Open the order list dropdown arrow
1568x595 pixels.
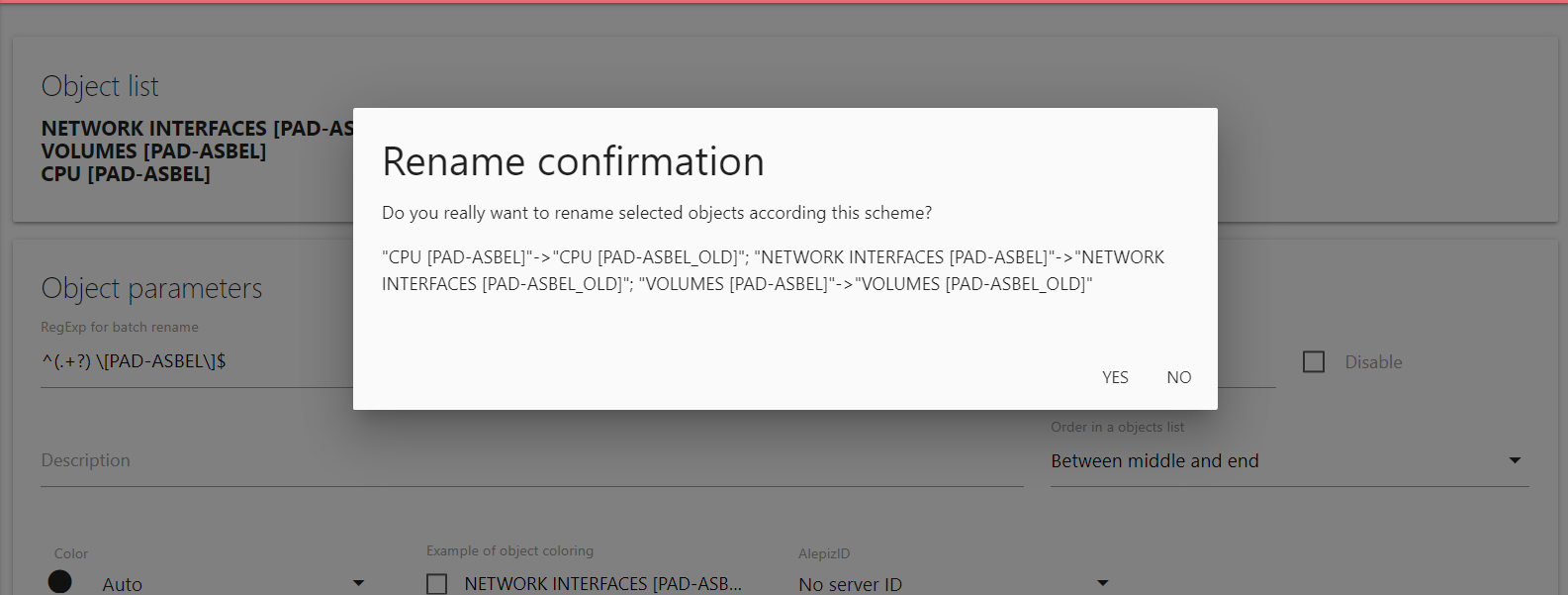1515,460
